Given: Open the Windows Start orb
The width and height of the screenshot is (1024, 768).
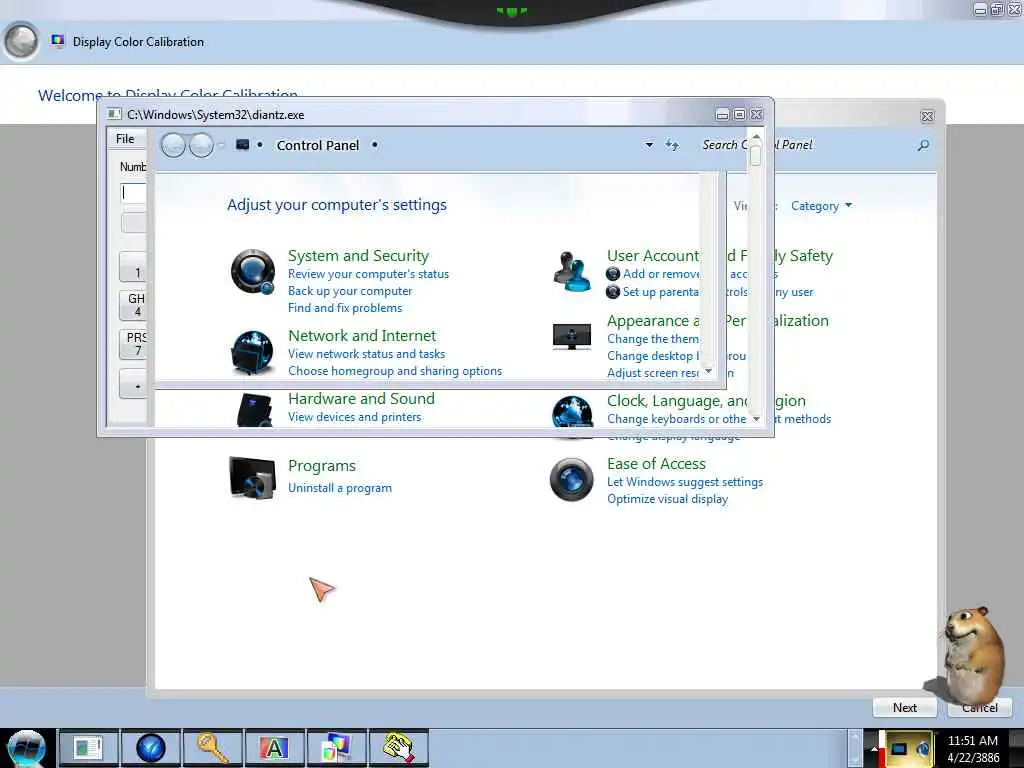Looking at the screenshot, I should (x=26, y=748).
